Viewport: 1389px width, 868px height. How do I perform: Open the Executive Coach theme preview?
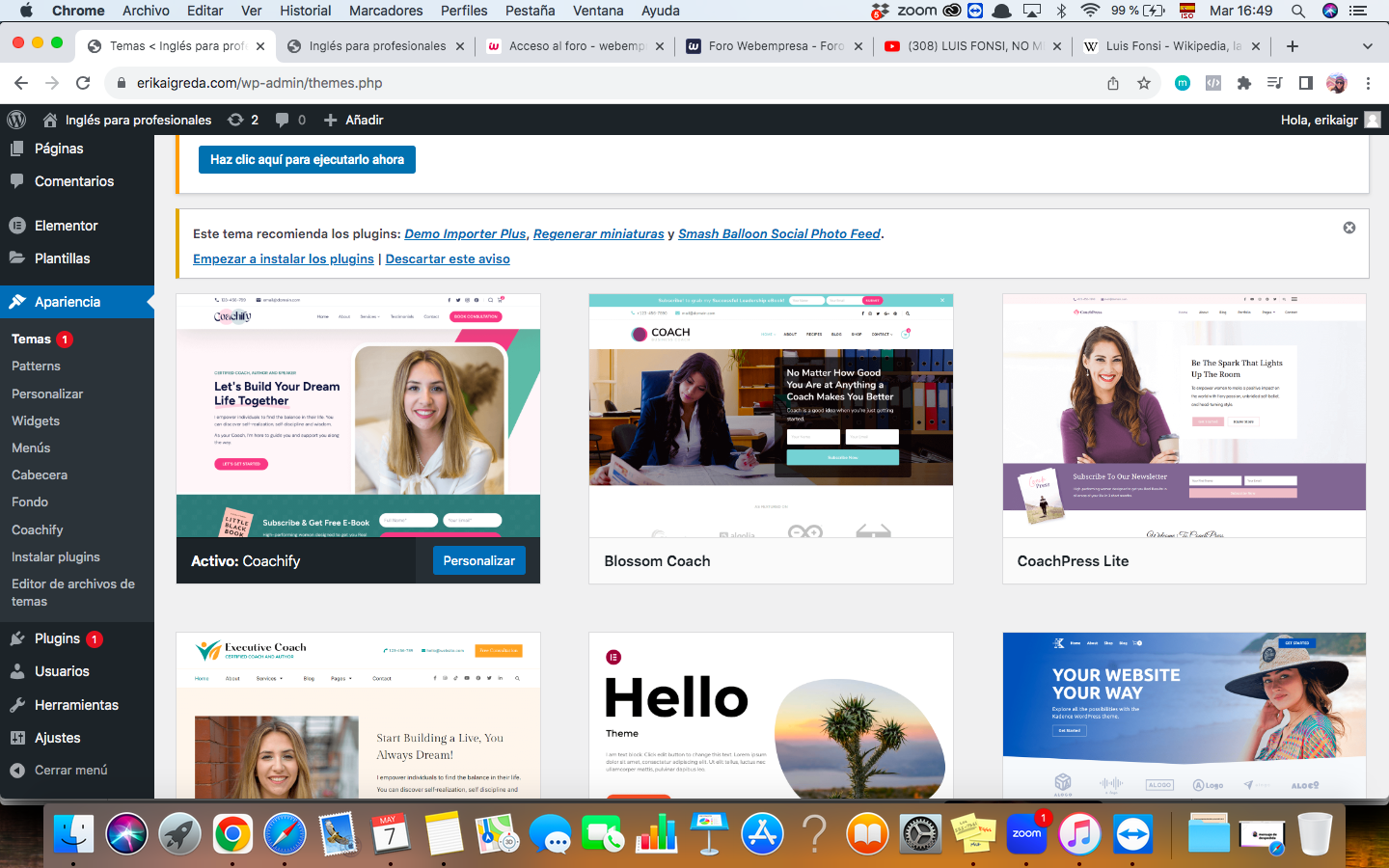358,715
